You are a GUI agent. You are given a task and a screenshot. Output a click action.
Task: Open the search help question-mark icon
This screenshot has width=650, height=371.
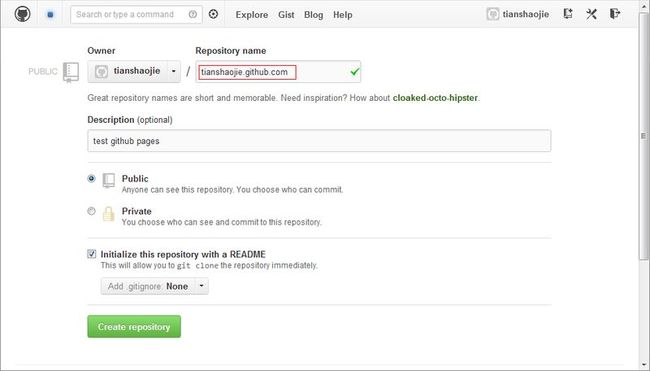point(193,15)
